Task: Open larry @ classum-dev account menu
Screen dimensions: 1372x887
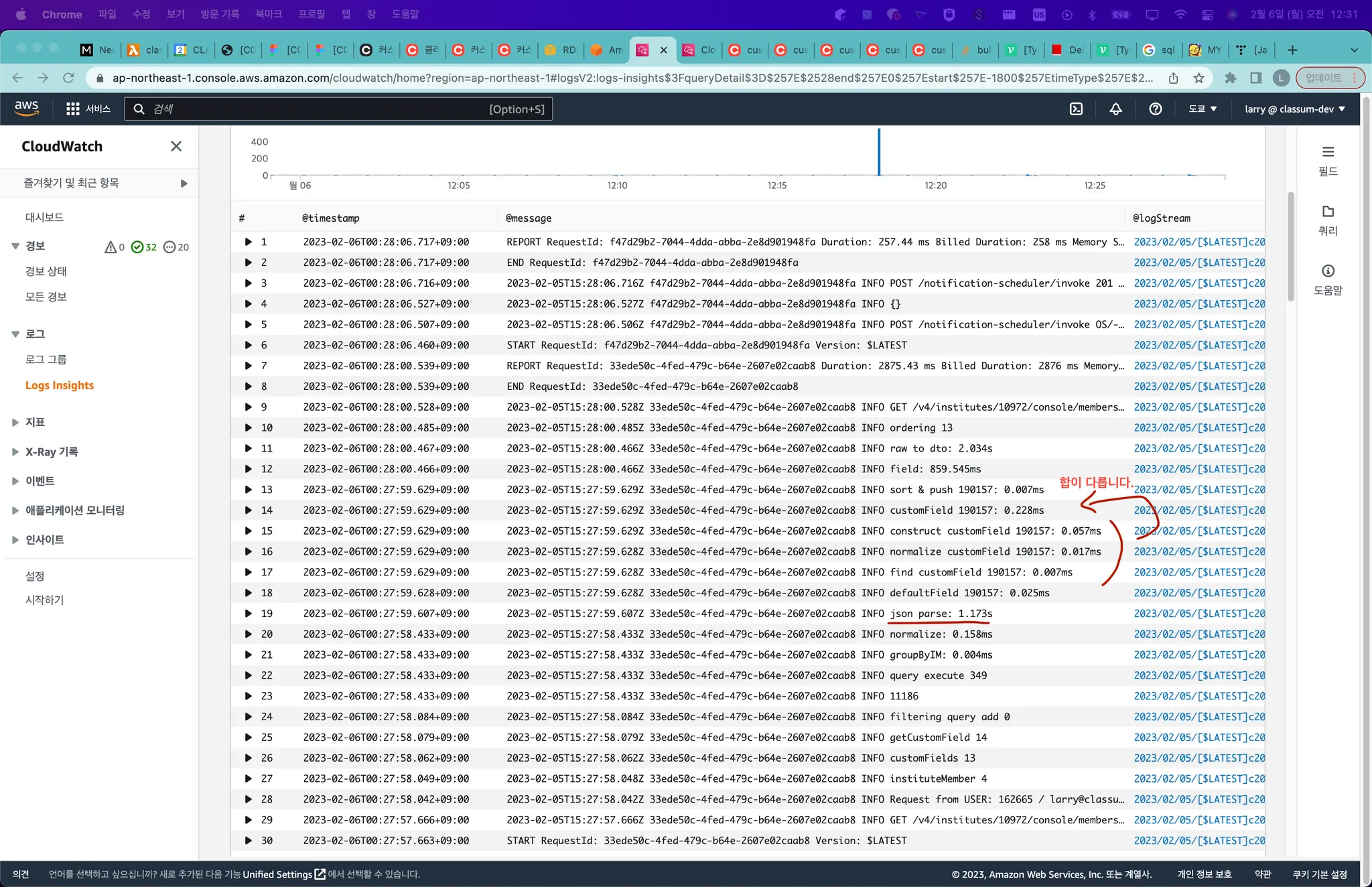Action: [1294, 109]
